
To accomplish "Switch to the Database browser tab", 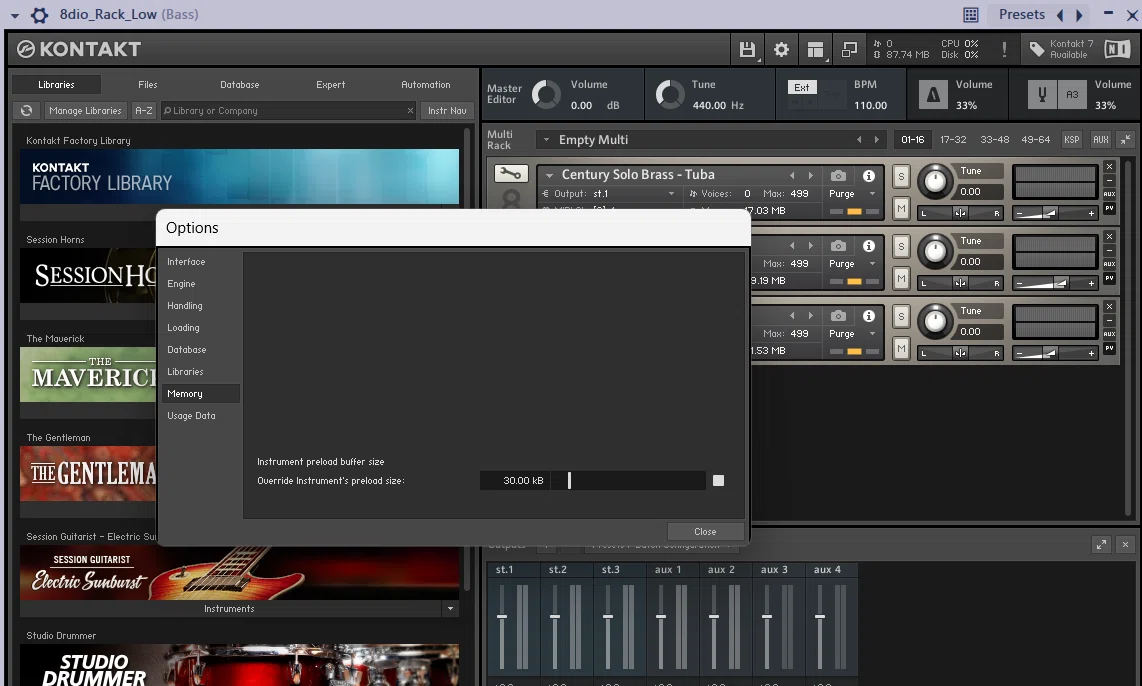I will pos(240,84).
